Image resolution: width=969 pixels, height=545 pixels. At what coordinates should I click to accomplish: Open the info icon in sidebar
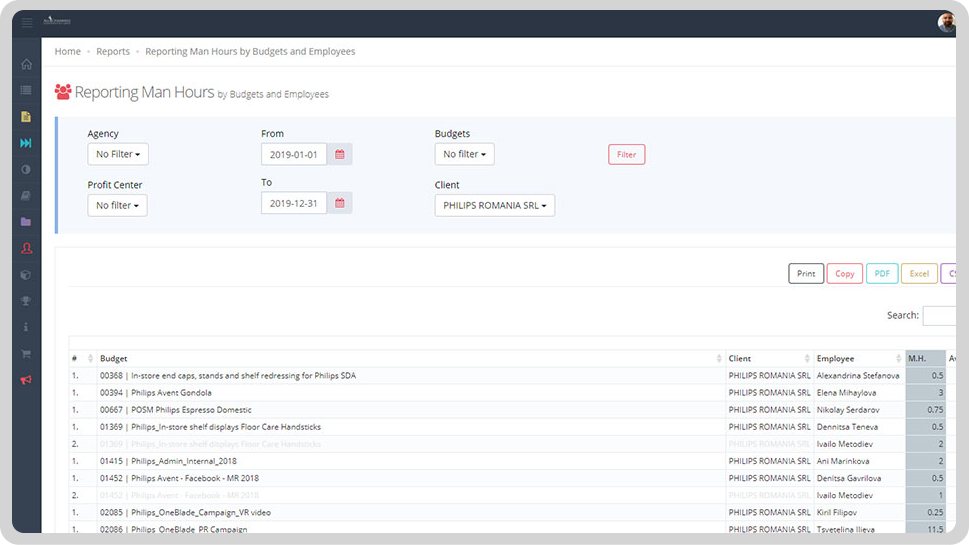point(26,327)
